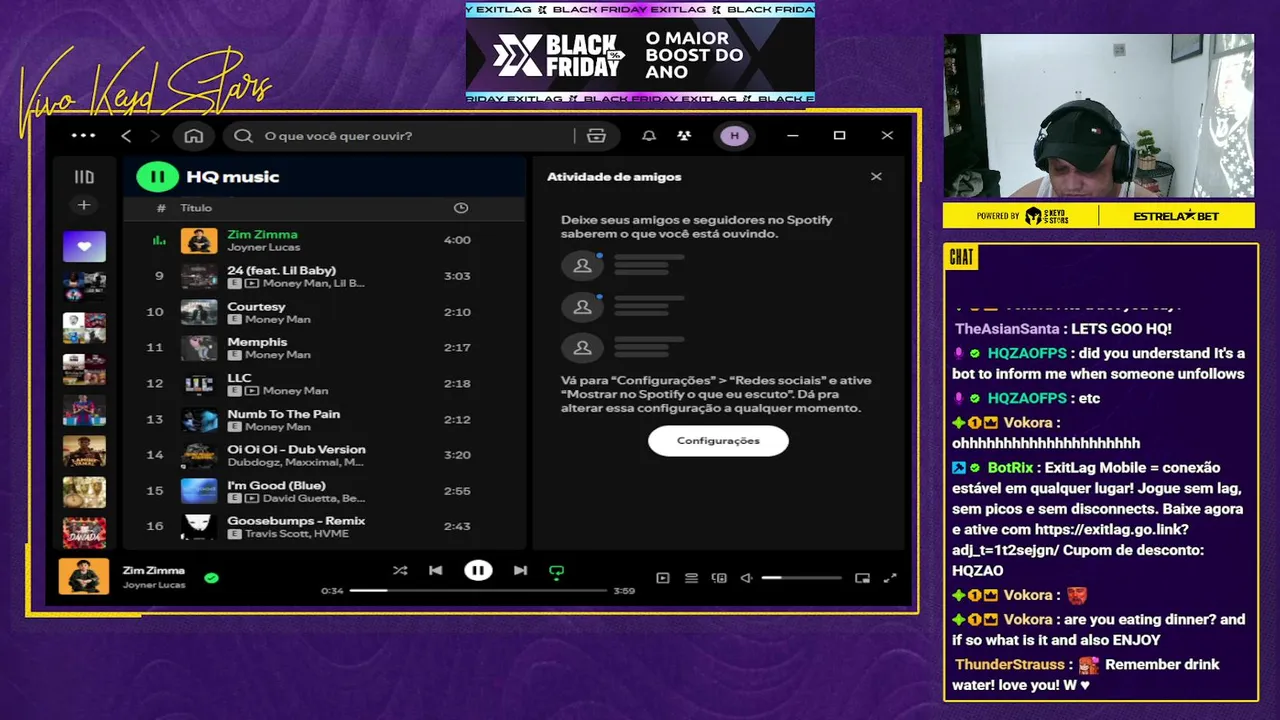This screenshot has height=720, width=1280.
Task: Toggle the friend activity icon in top bar
Action: (x=684, y=136)
